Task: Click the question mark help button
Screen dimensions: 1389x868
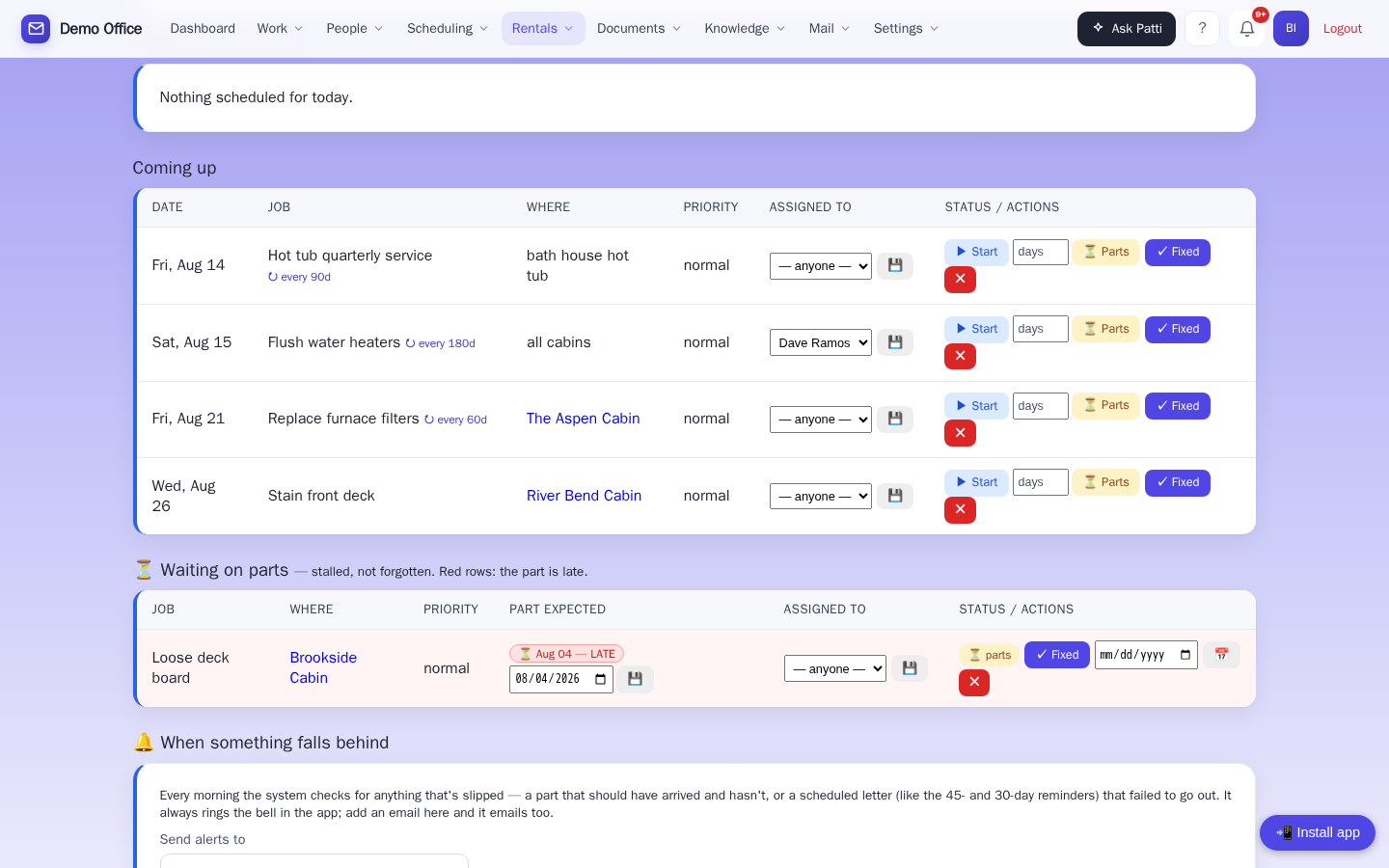Action: point(1202,29)
